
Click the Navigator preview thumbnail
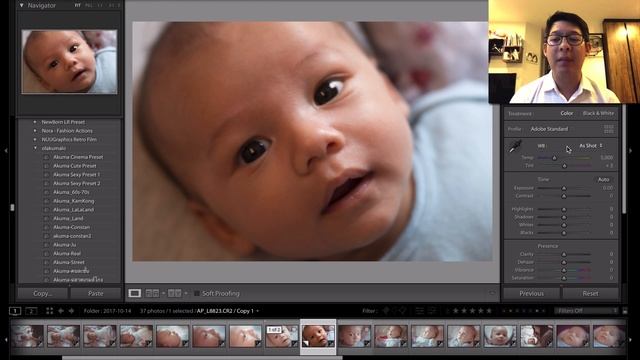69,62
